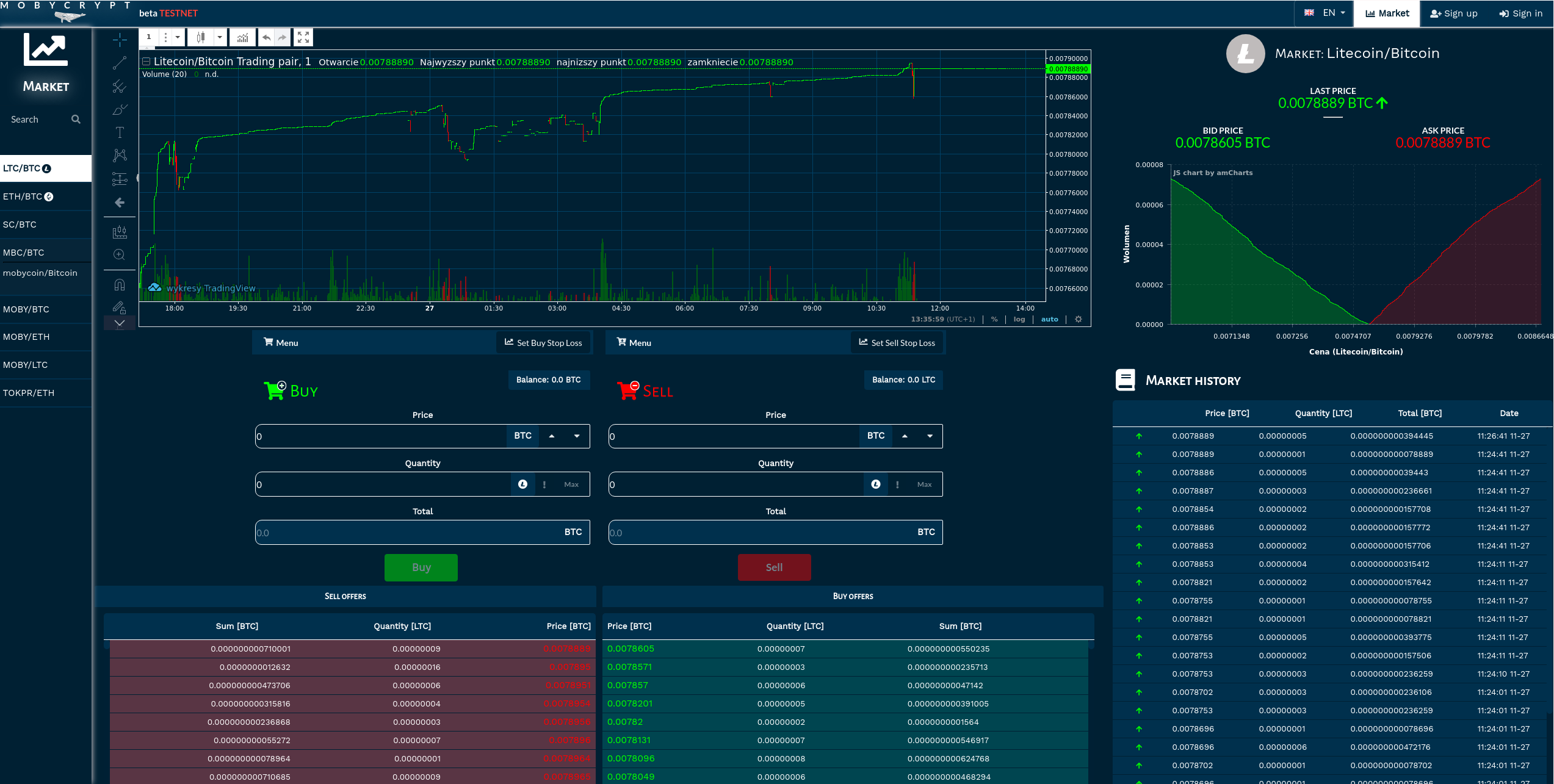Toggle auto scale on chart
This screenshot has width=1554, height=784.
coord(1050,319)
